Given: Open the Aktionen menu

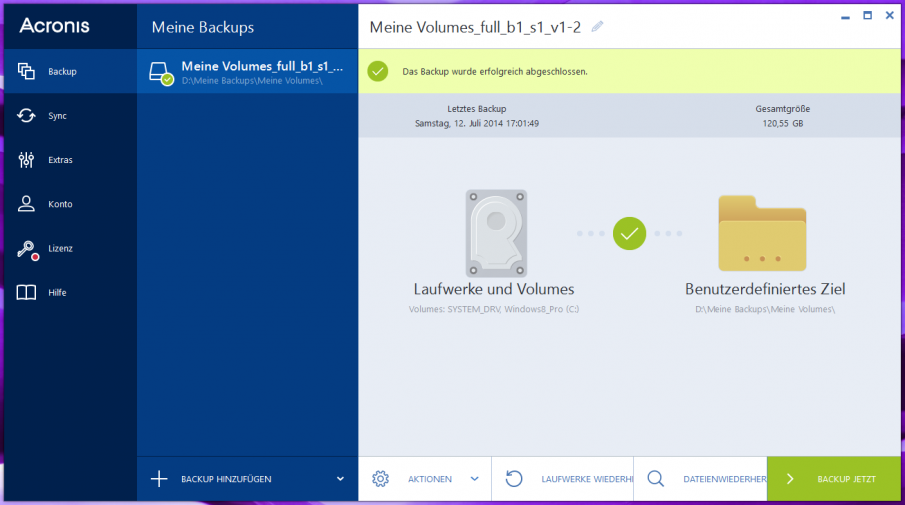Looking at the screenshot, I should coord(425,479).
